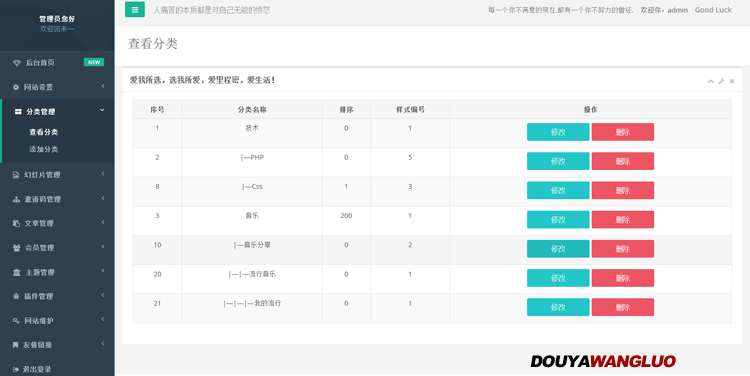Image resolution: width=750 pixels, height=376 pixels.
Task: Click 删除 for the 我的流行 row
Action: tap(623, 307)
